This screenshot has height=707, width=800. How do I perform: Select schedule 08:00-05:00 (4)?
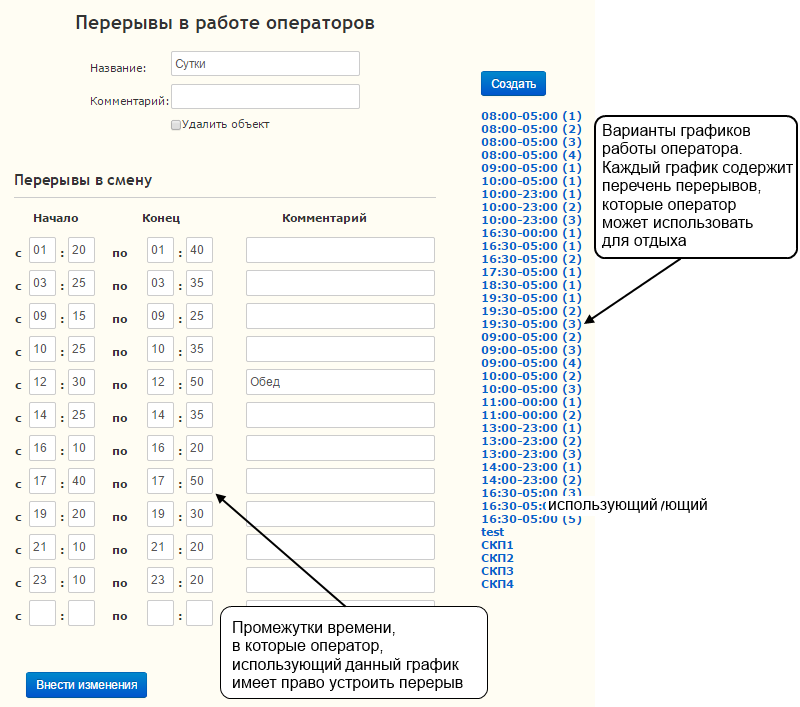[x=532, y=155]
